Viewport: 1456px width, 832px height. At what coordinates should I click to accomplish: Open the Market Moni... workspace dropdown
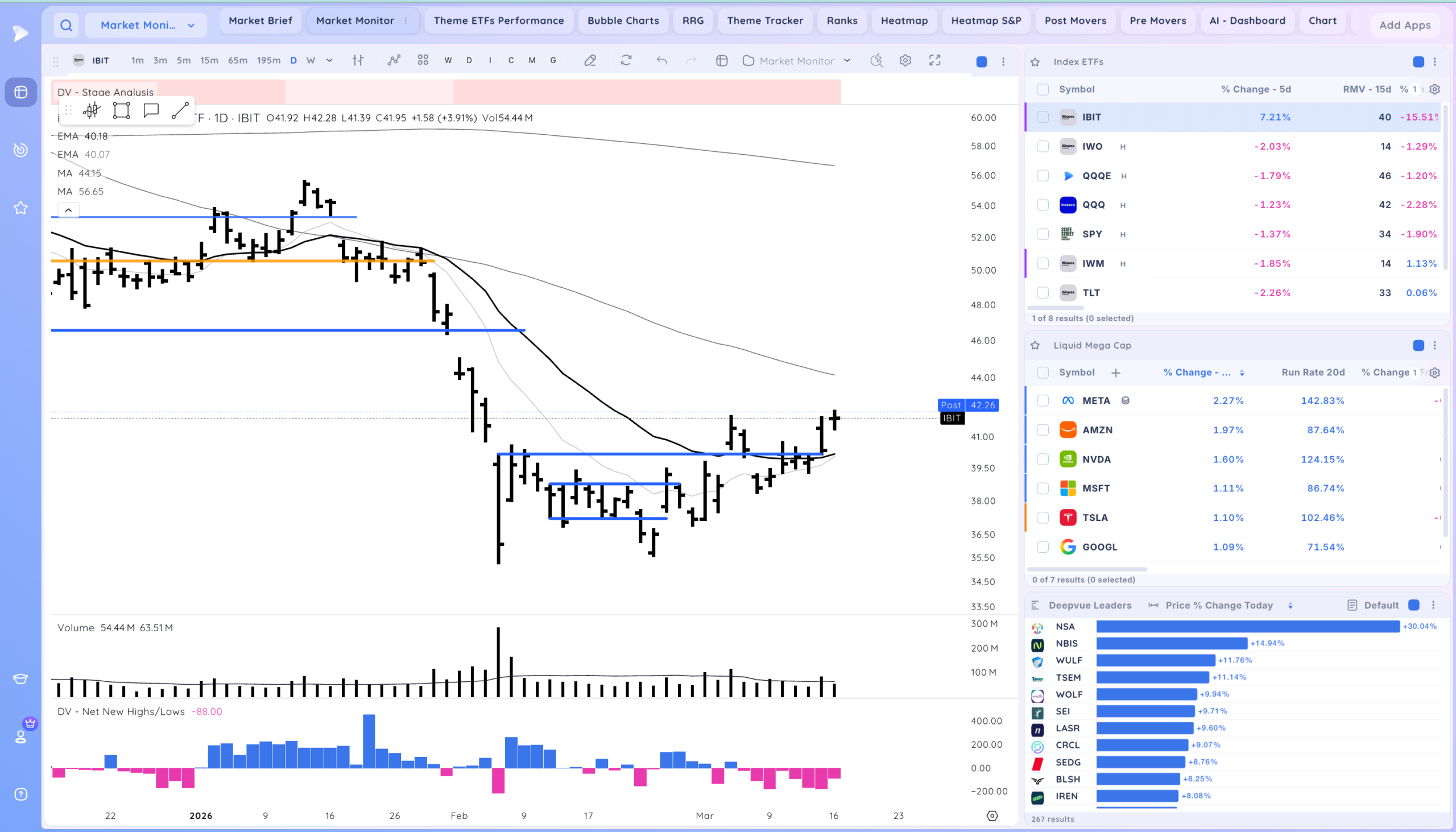(x=146, y=25)
